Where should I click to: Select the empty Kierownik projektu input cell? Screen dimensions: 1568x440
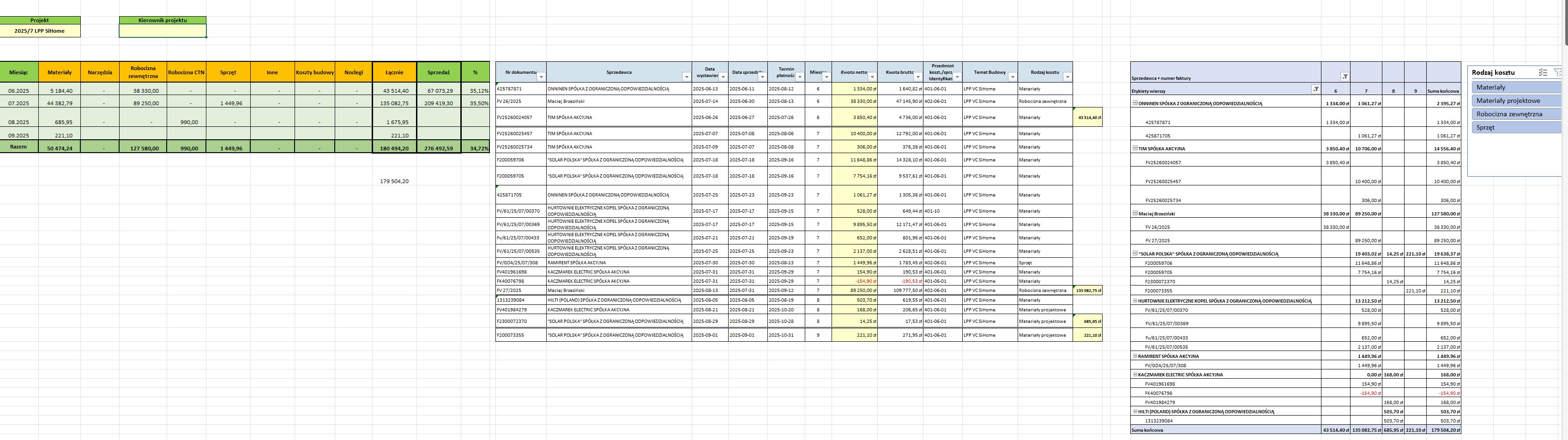163,30
